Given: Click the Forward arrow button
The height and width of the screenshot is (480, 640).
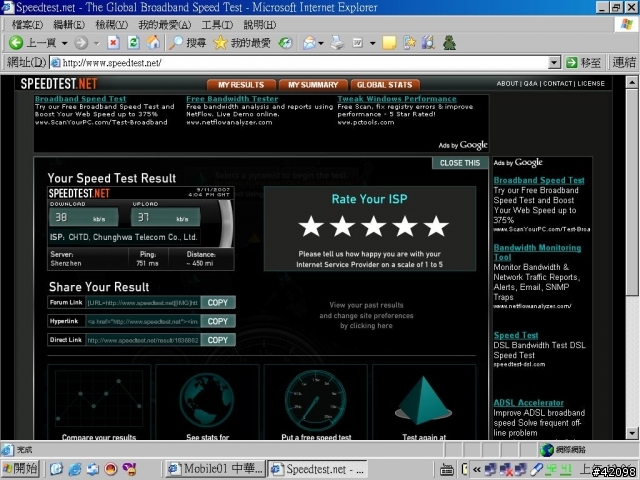Looking at the screenshot, I should tap(81, 42).
